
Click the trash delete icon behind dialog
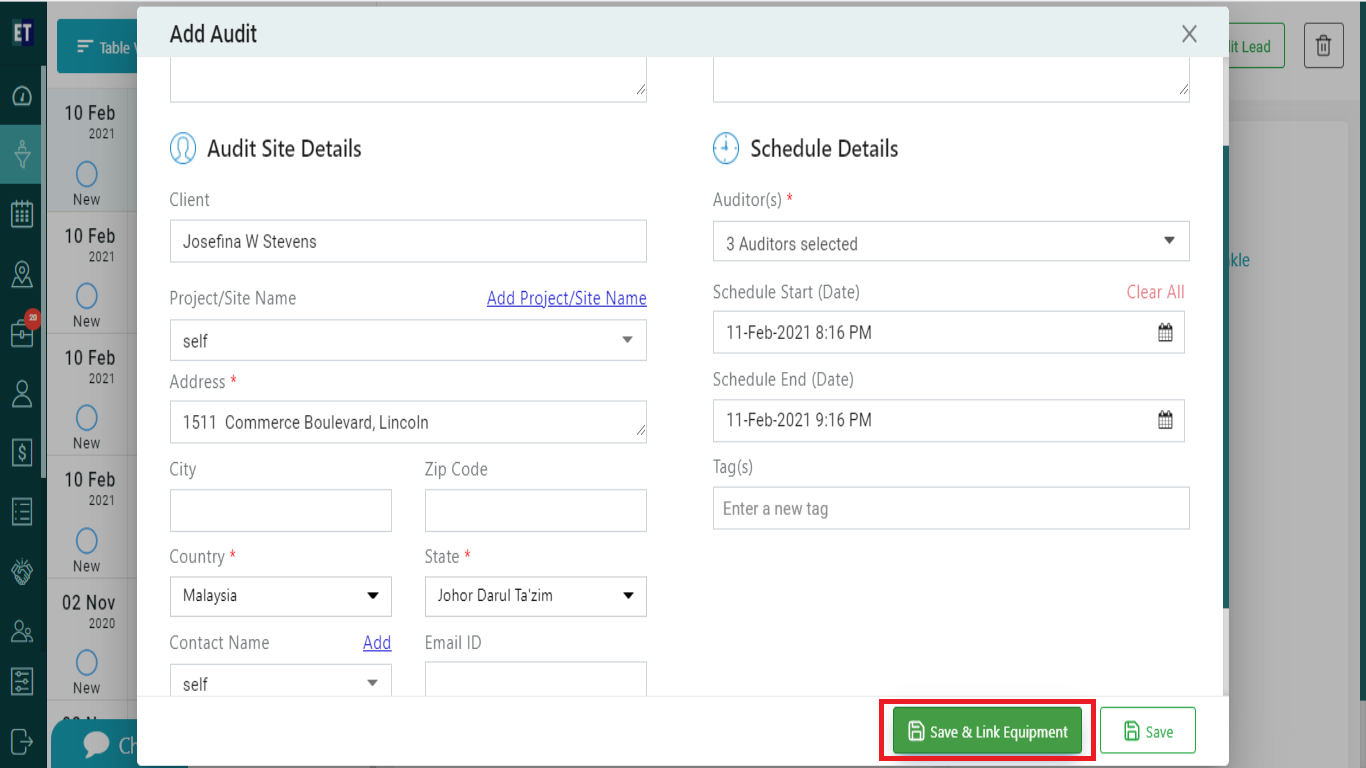coord(1323,46)
